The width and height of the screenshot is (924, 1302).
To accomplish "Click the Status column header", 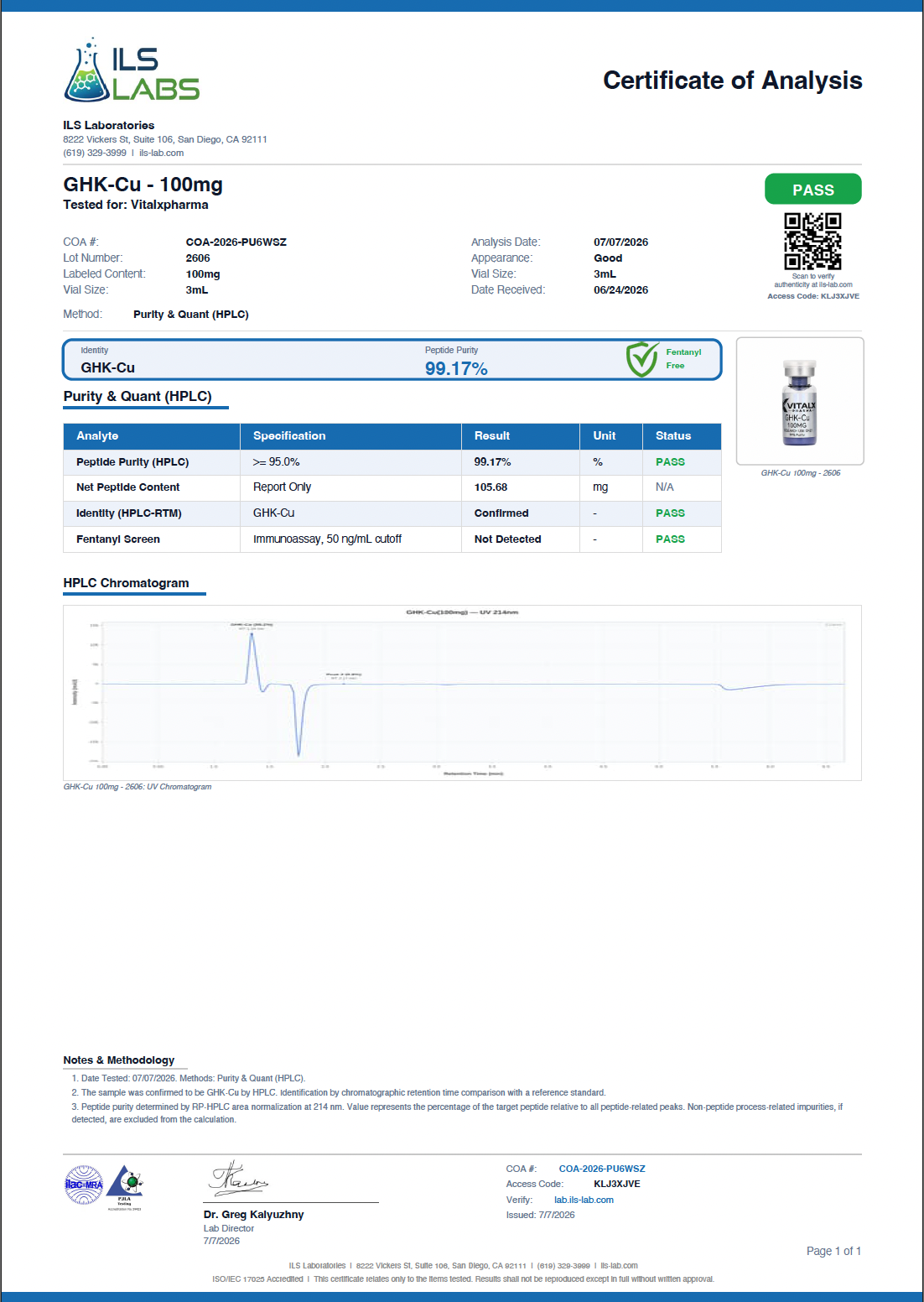I will pyautogui.click(x=682, y=436).
